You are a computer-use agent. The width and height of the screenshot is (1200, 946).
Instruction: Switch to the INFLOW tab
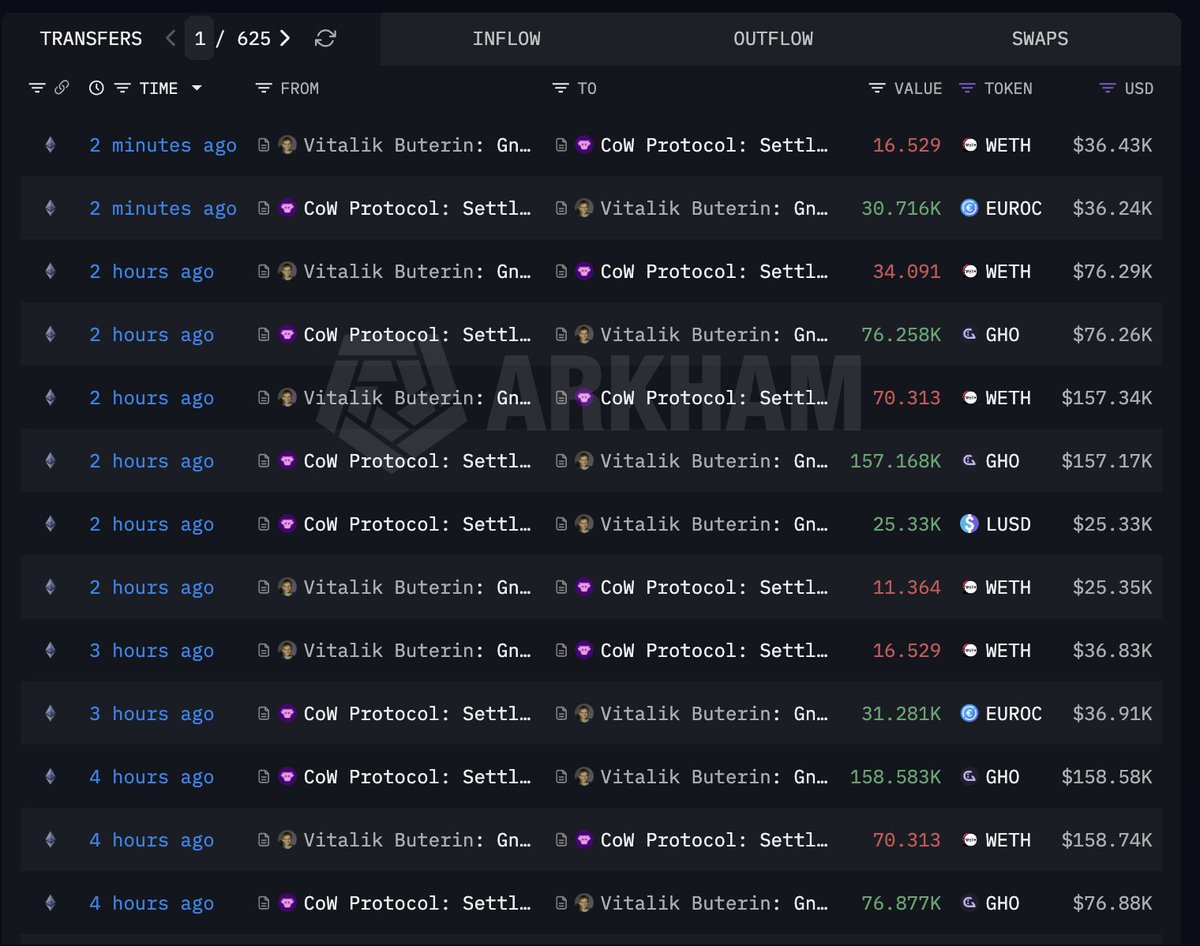[x=506, y=39]
